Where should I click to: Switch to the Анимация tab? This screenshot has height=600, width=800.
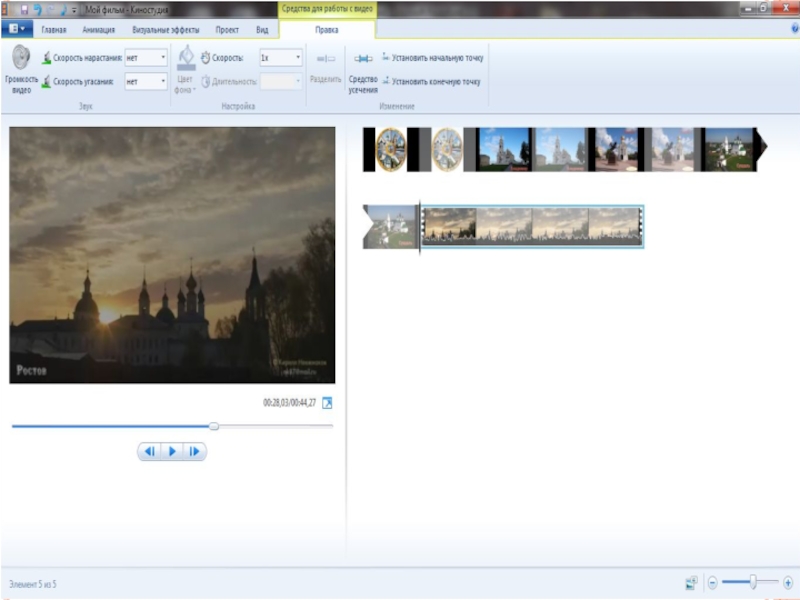(98, 30)
